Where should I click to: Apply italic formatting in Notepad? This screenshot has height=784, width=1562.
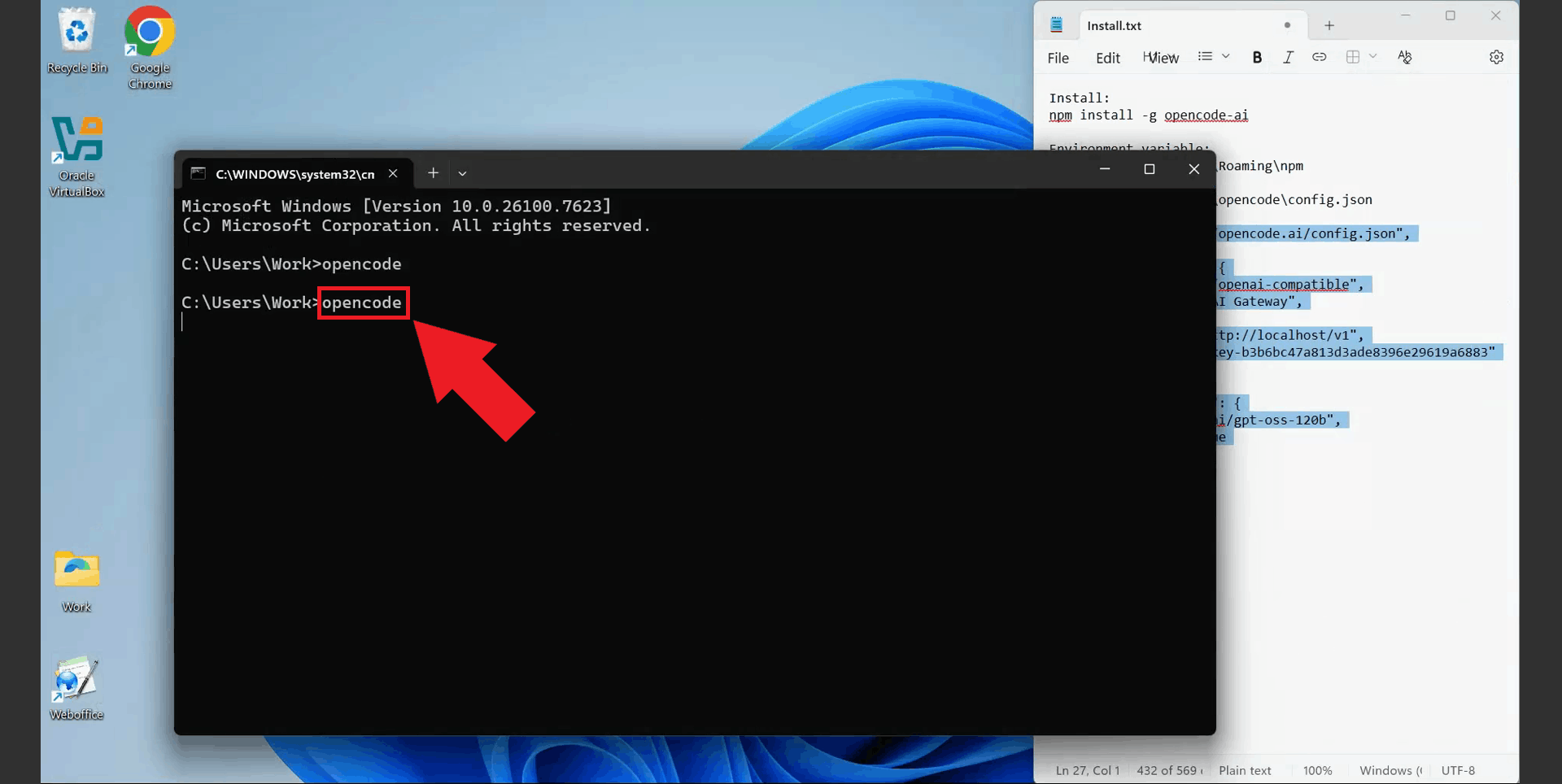pos(1288,57)
